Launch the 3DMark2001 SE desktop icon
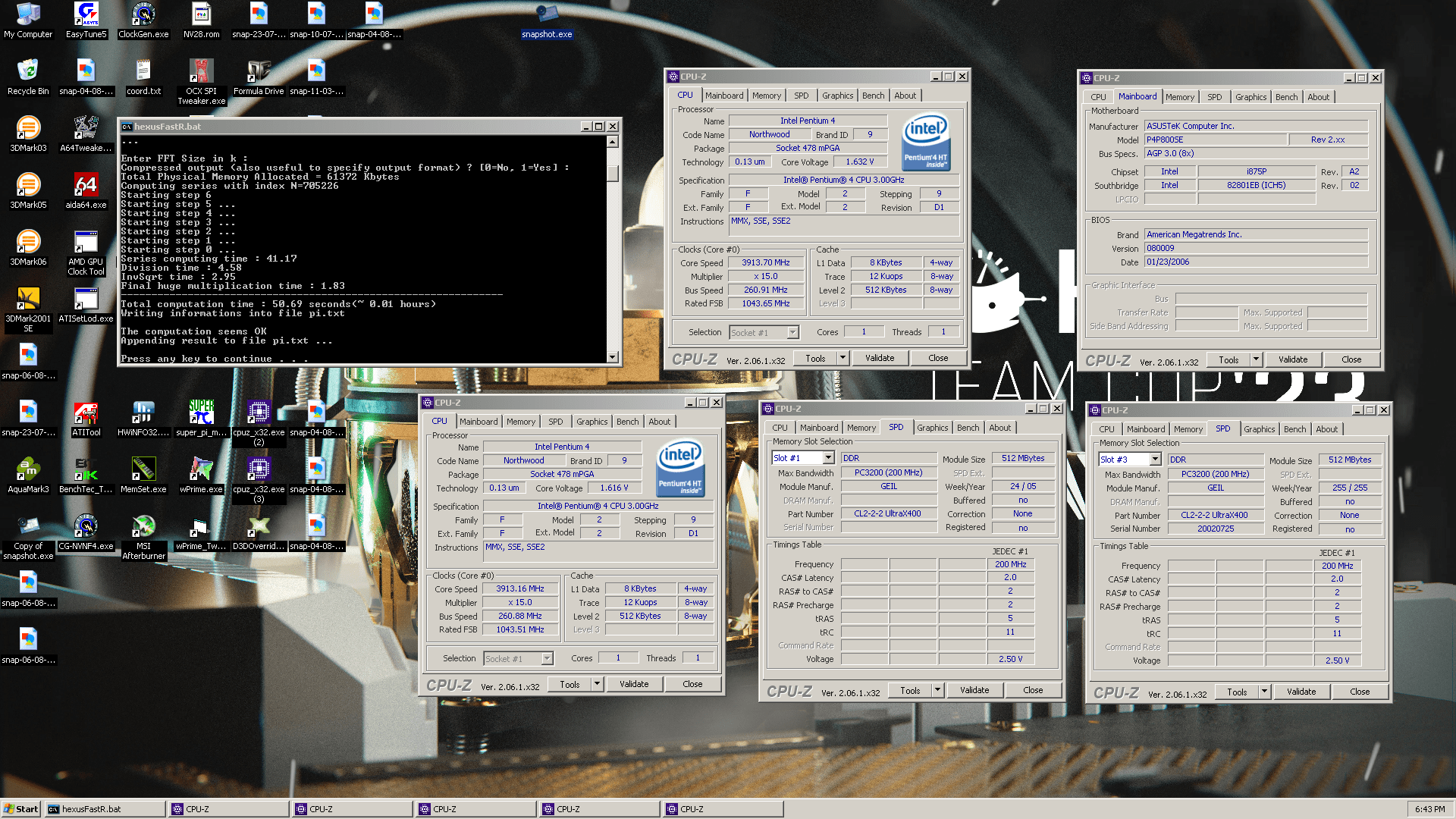The height and width of the screenshot is (819, 1456). pyautogui.click(x=28, y=310)
